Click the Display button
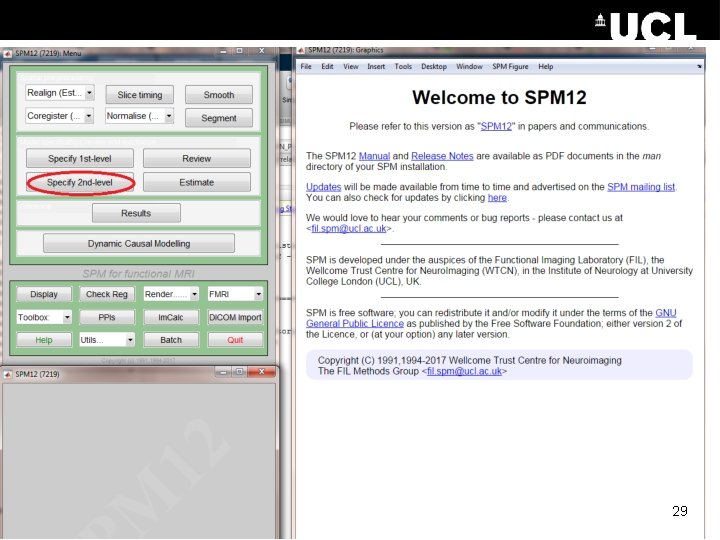 (44, 294)
